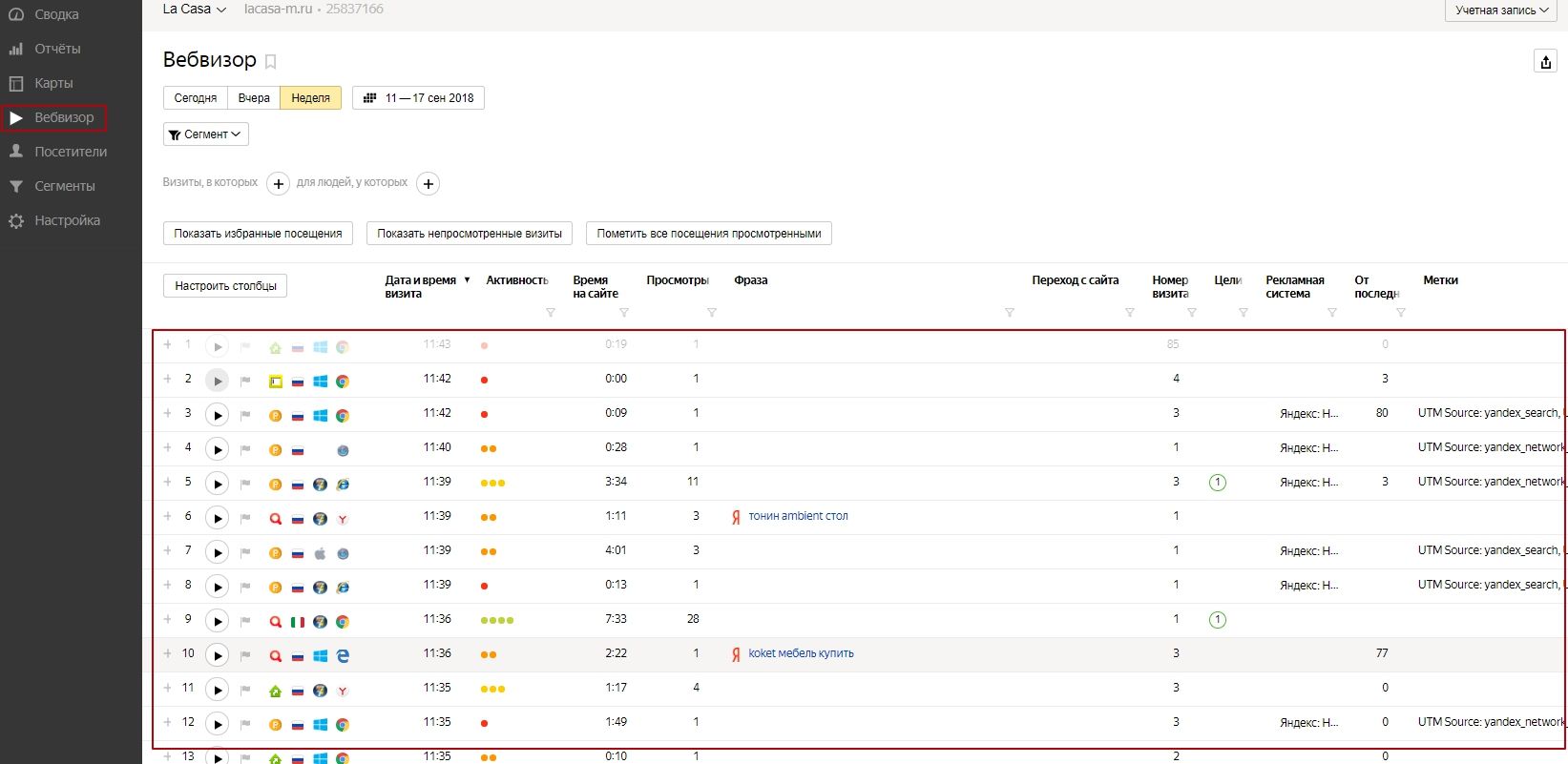Viewport: 1568px width, 764px height.
Task: Play the recording of visit 6
Action: pos(218,518)
